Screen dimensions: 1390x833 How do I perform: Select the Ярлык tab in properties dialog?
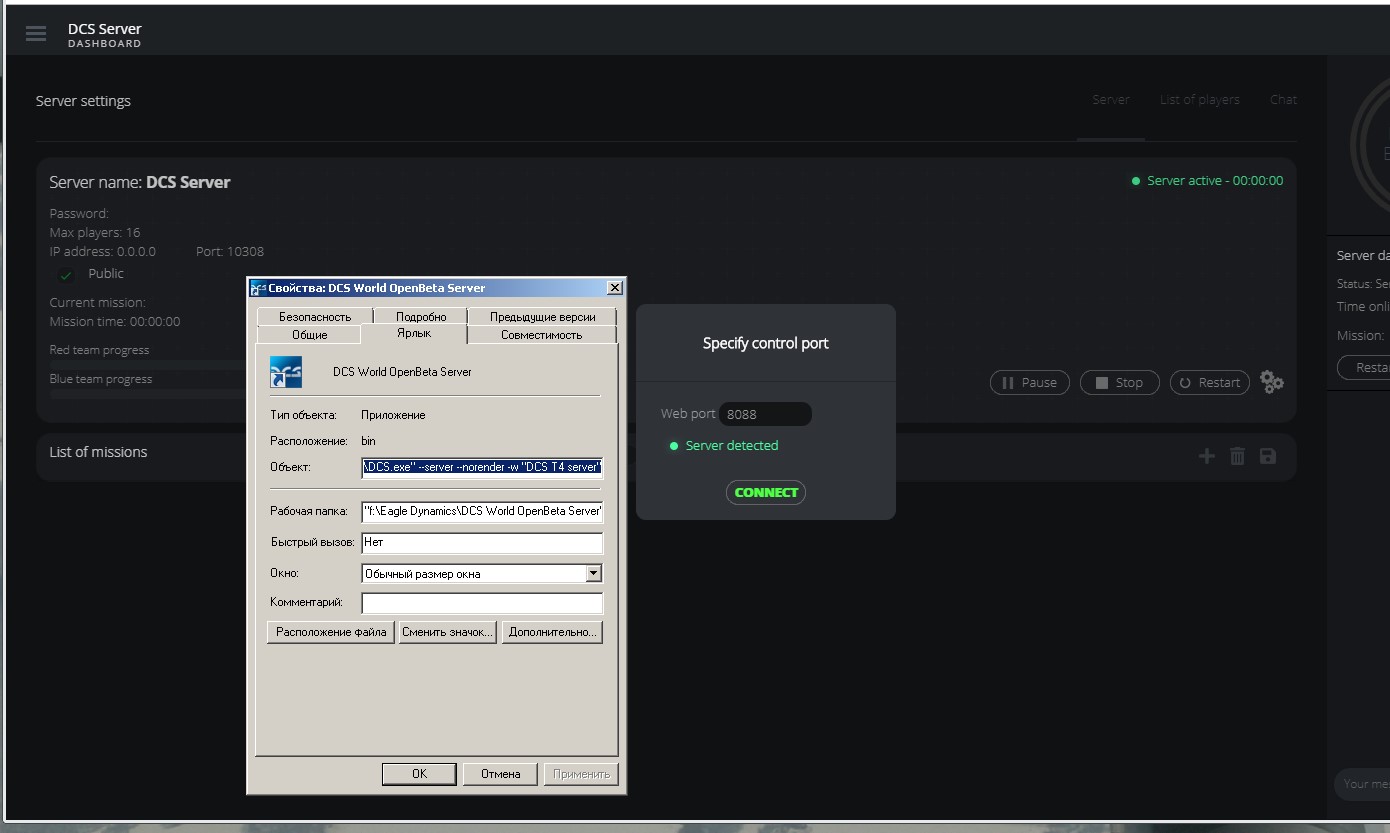pyautogui.click(x=414, y=333)
